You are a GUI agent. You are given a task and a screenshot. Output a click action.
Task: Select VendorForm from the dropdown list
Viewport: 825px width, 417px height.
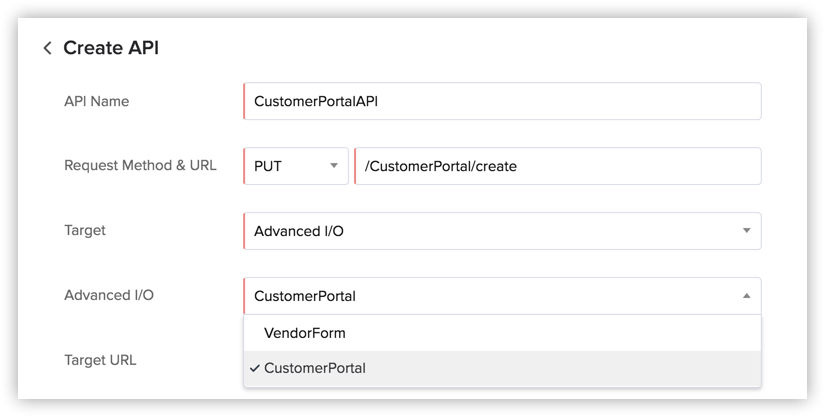(305, 333)
